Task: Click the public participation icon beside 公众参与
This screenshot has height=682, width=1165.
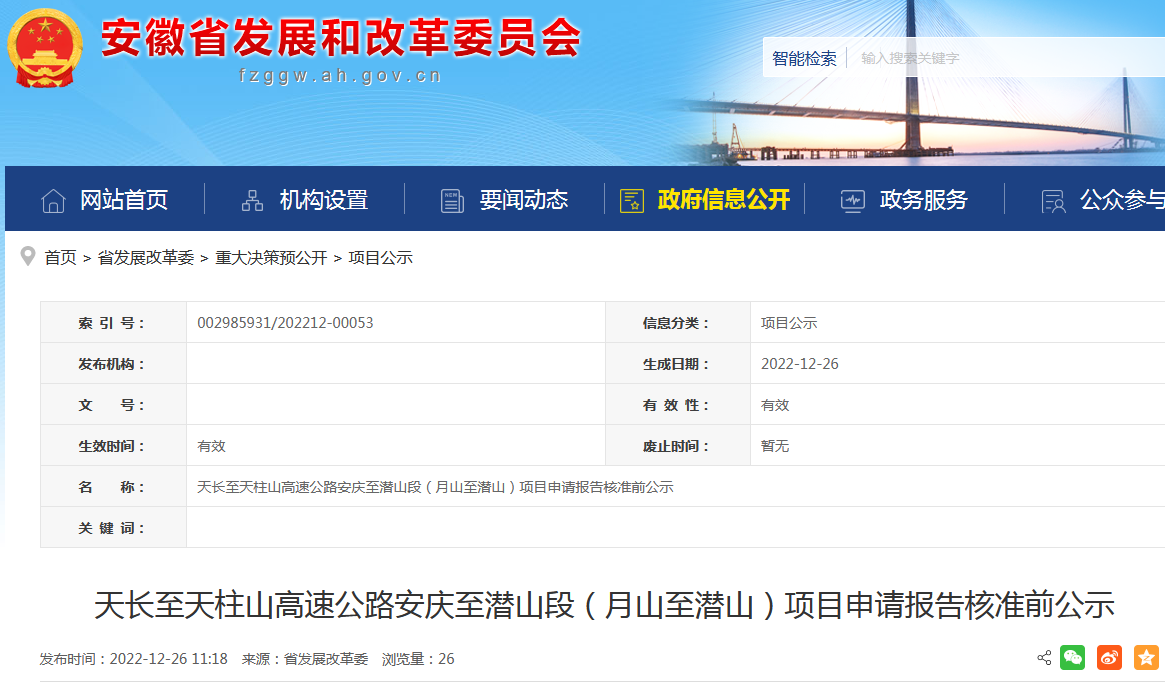Action: 1053,200
